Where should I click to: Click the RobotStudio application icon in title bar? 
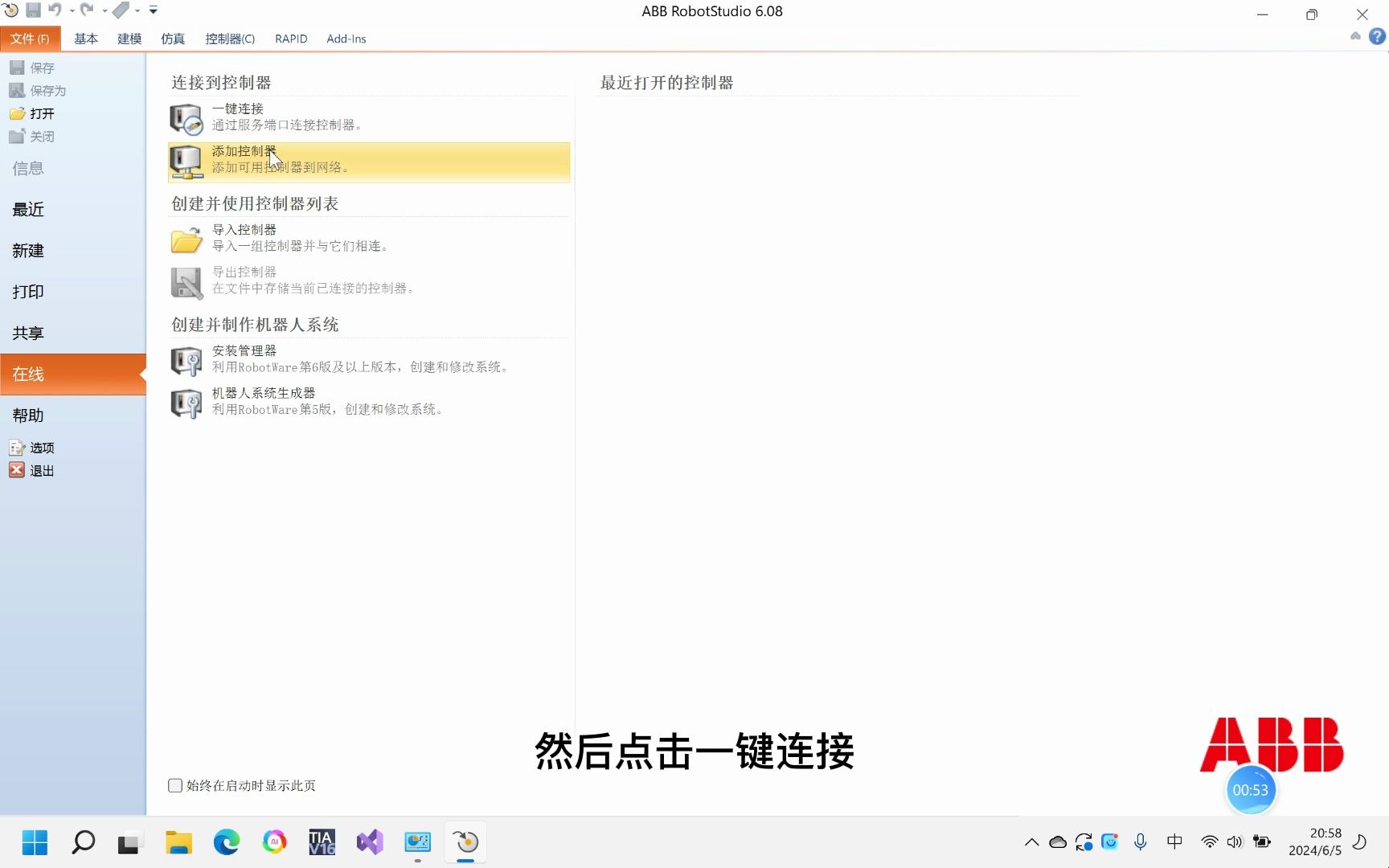(x=10, y=10)
